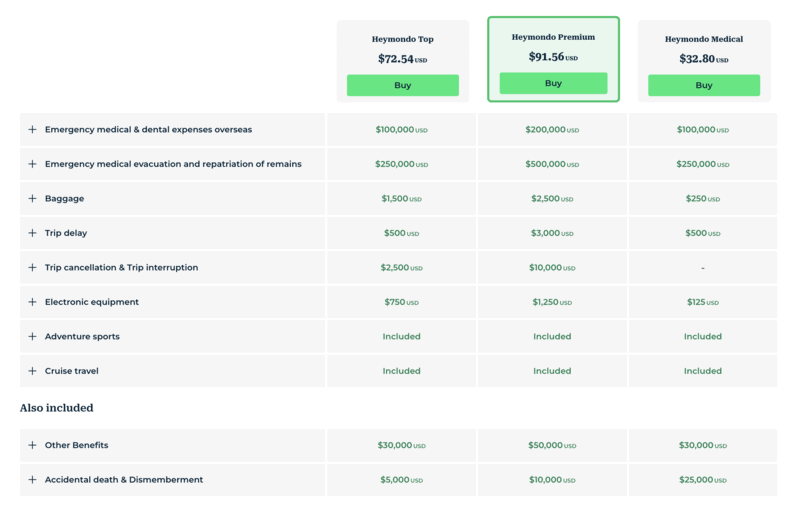The image size is (800, 508).
Task: Buy the Heymondo Premium plan
Action: [x=553, y=84]
